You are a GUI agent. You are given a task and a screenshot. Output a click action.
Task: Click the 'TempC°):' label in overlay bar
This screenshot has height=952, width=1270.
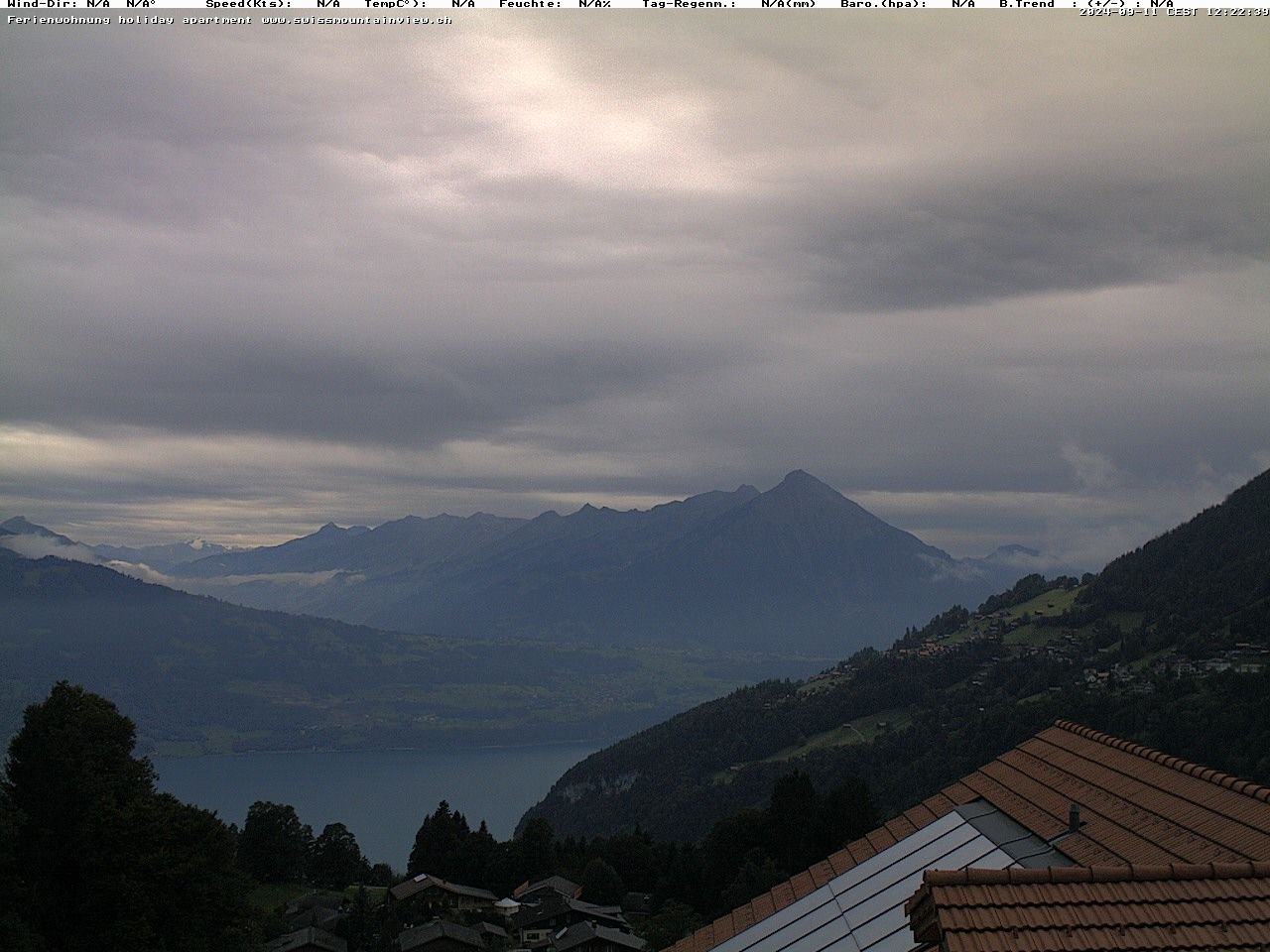395,4
